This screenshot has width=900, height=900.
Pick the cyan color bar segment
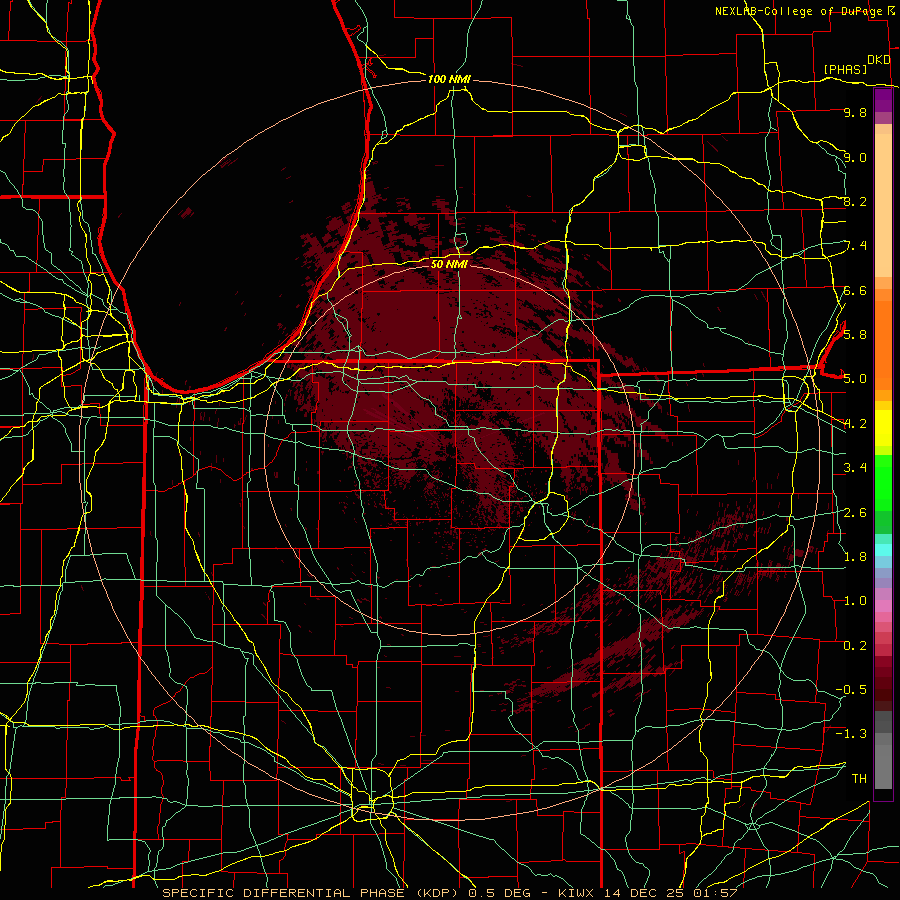(x=883, y=550)
